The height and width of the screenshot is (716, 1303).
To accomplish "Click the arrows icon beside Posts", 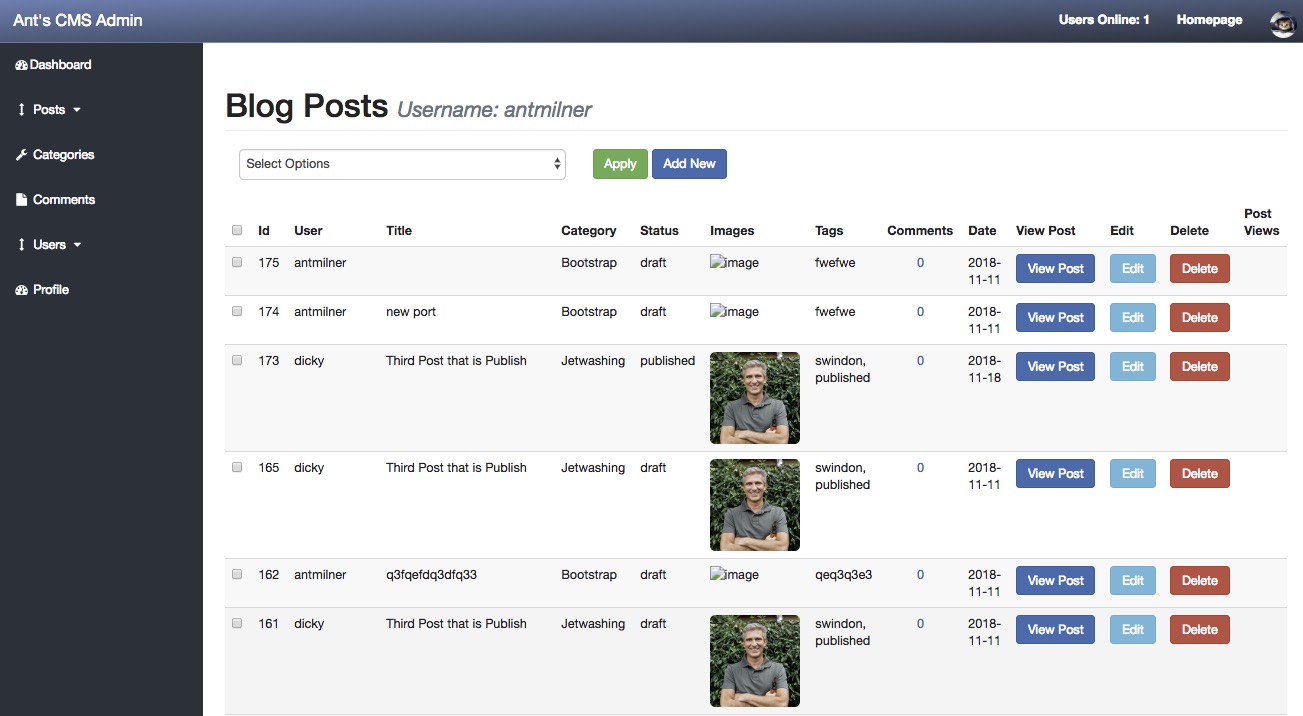I will tap(22, 110).
